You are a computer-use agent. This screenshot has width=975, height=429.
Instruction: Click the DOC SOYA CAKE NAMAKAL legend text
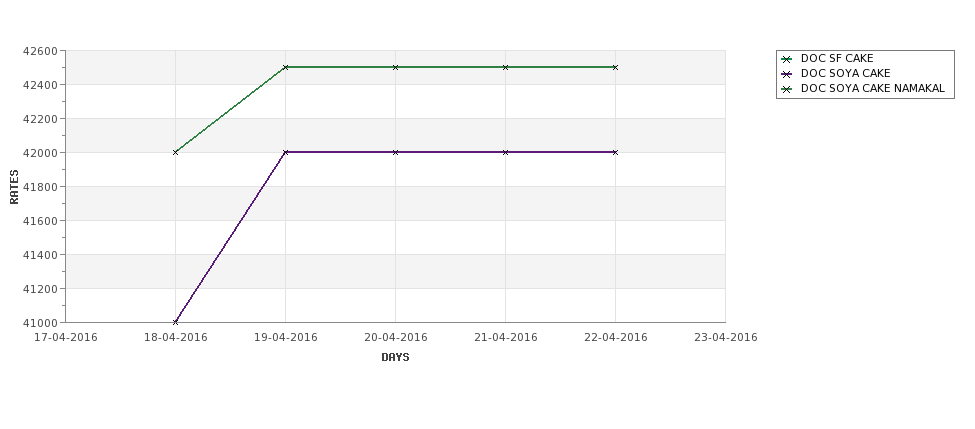[872, 88]
